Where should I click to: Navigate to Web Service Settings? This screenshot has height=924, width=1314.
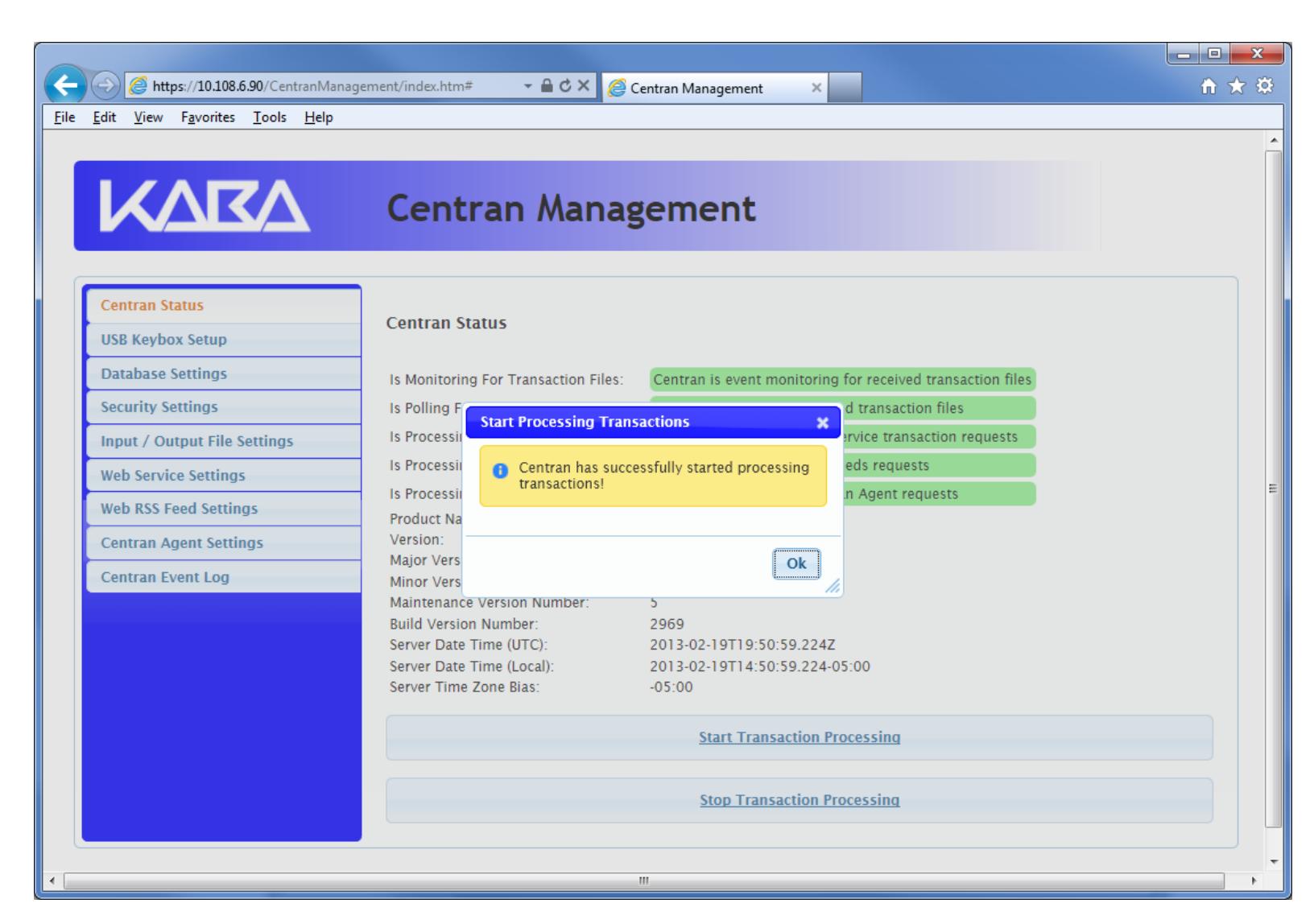[223, 475]
